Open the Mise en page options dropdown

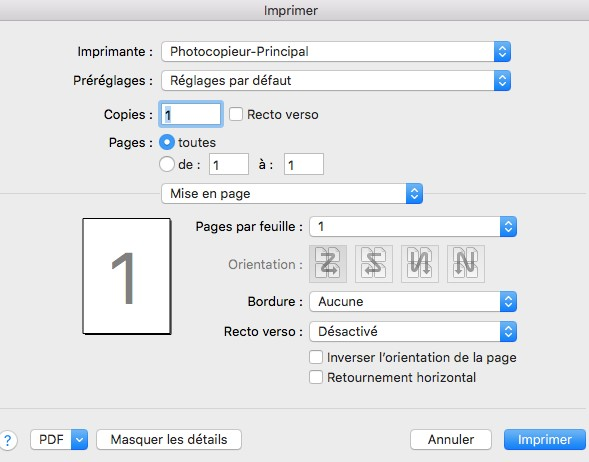pyautogui.click(x=292, y=193)
